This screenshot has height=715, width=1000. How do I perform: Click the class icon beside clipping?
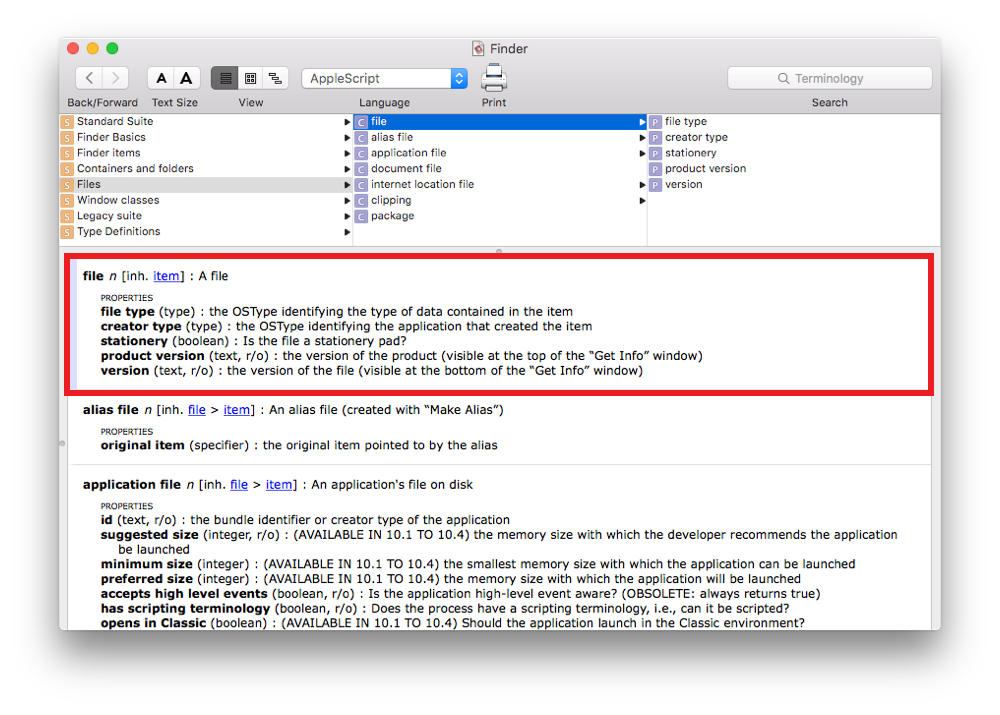362,200
